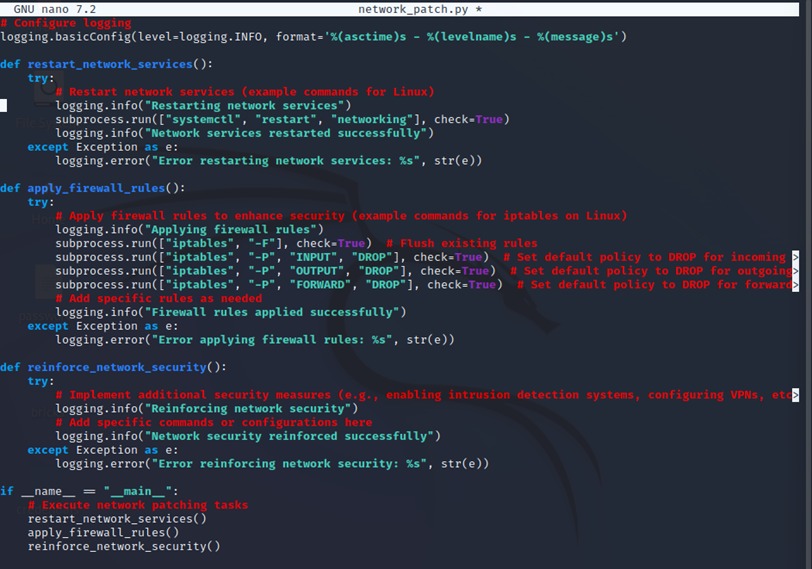Click the try: under apply_firewall_rules definition
This screenshot has width=812, height=569.
click(x=41, y=202)
